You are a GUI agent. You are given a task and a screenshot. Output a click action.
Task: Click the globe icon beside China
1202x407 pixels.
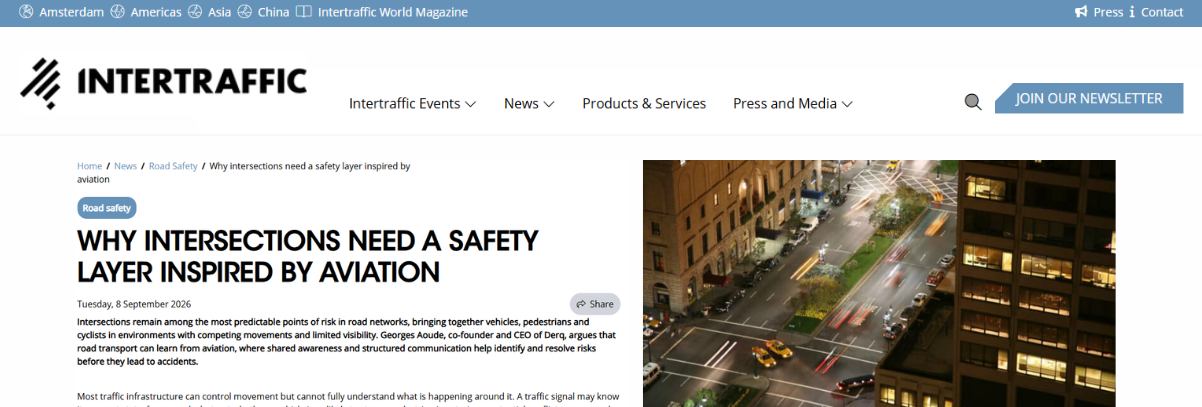[x=246, y=12]
